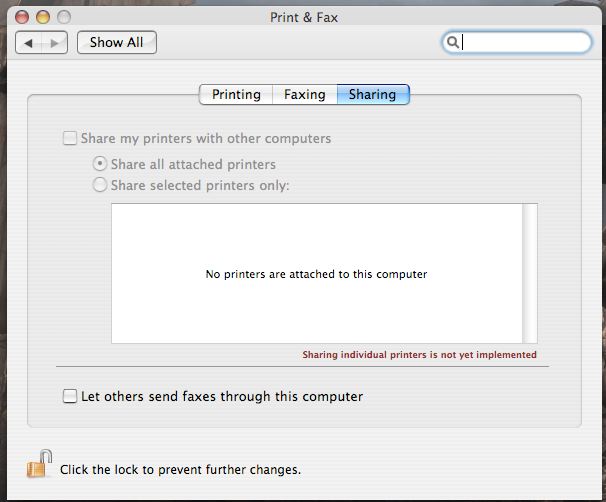Enable Share my printers with other computers

click(x=70, y=138)
